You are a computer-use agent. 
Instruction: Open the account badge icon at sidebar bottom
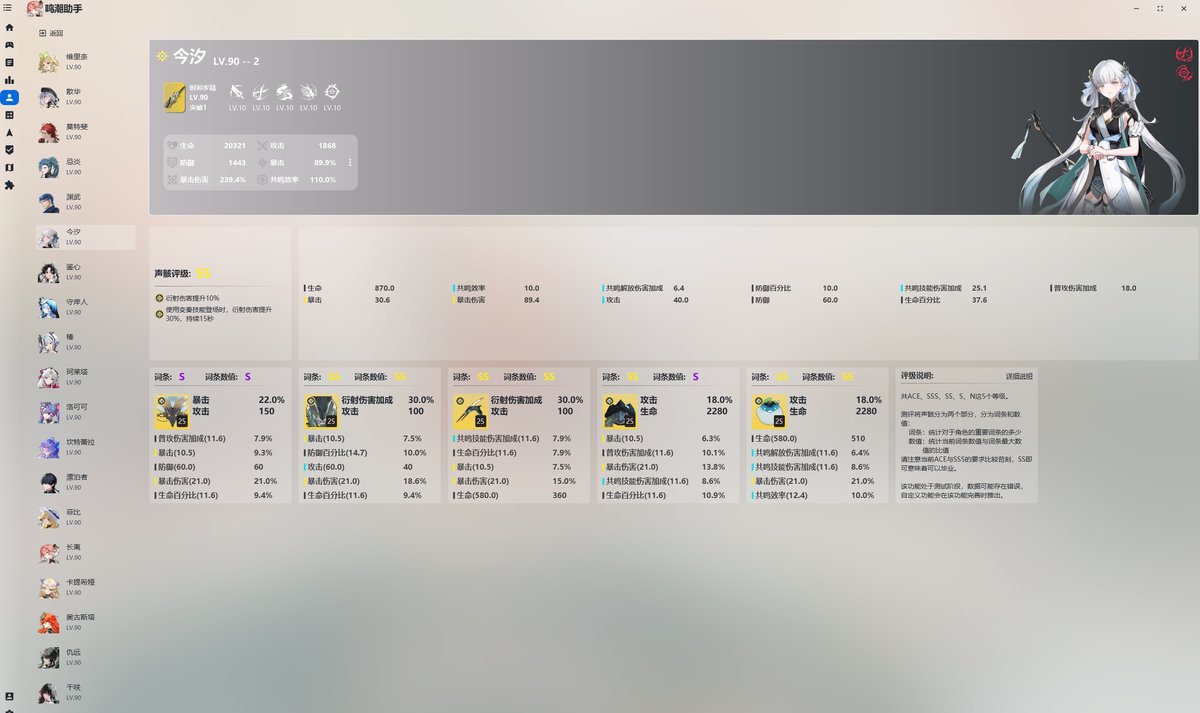tap(9, 695)
